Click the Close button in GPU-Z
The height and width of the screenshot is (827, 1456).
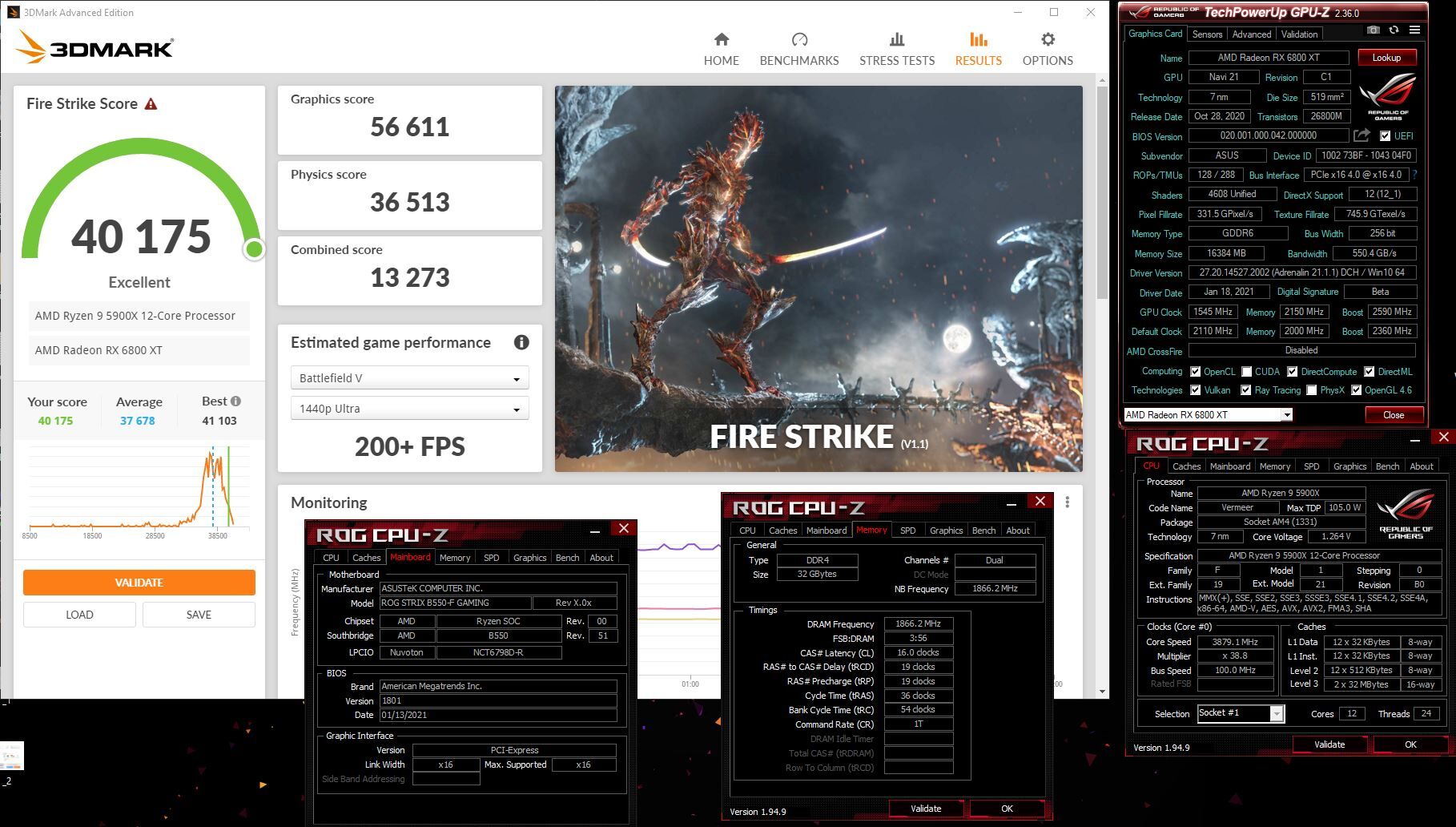[1394, 415]
